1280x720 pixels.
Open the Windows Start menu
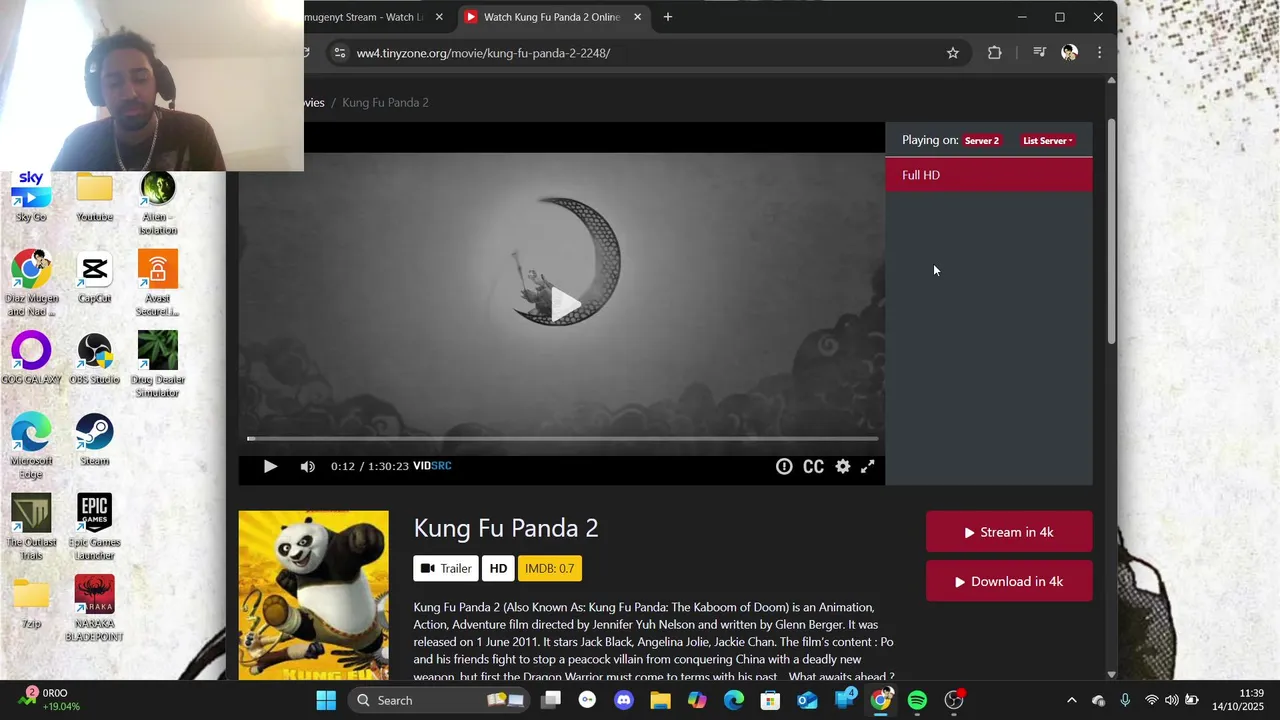(x=326, y=700)
